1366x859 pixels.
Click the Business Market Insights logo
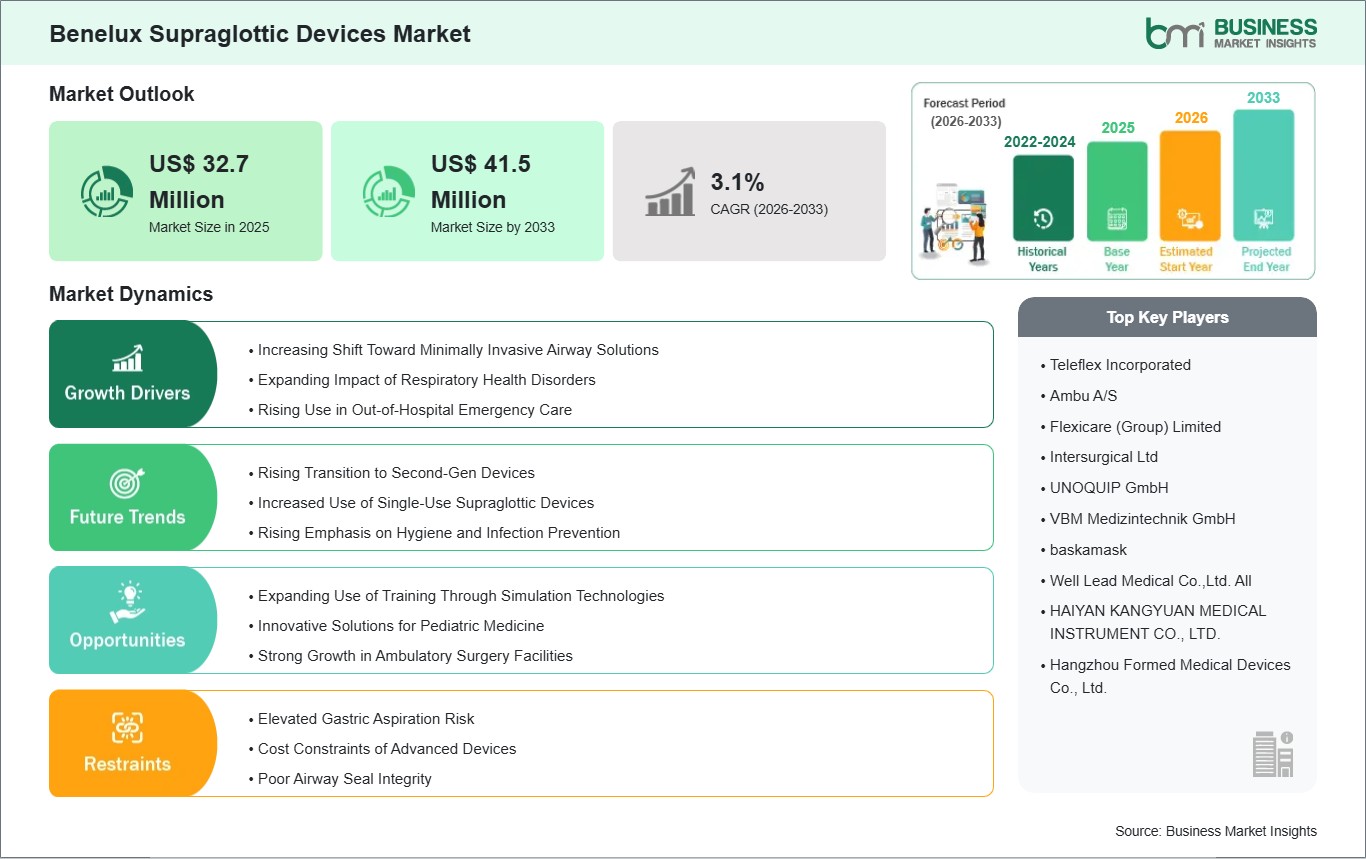1231,32
